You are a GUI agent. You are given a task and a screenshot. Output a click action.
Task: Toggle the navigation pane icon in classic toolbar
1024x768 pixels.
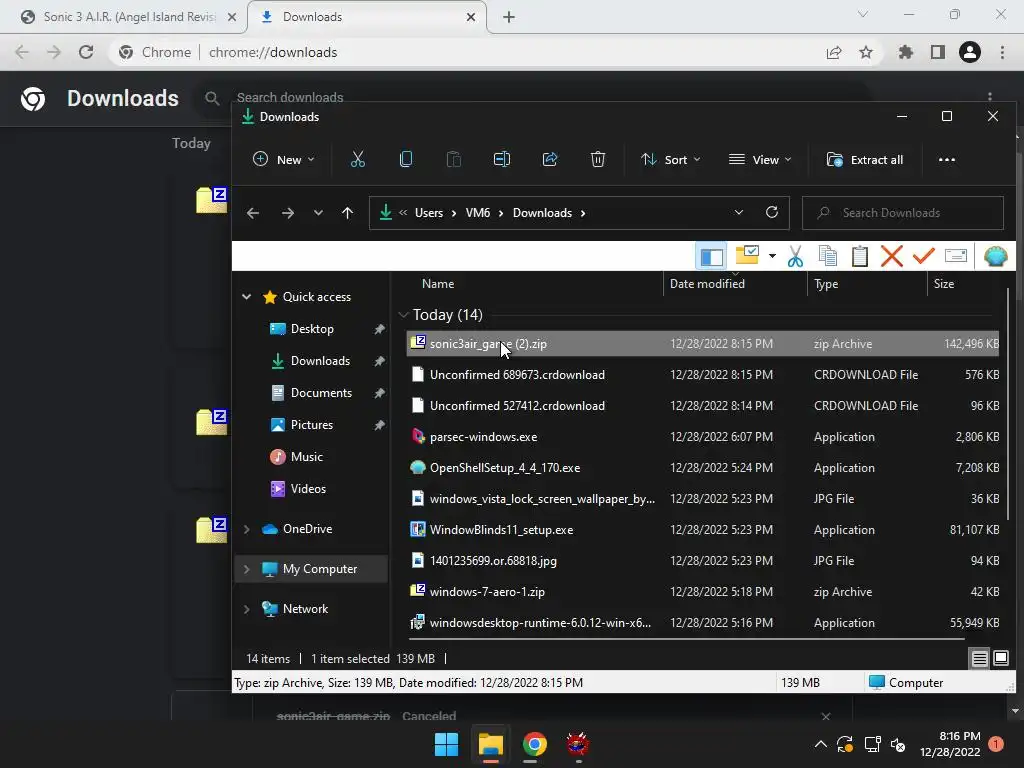point(711,257)
